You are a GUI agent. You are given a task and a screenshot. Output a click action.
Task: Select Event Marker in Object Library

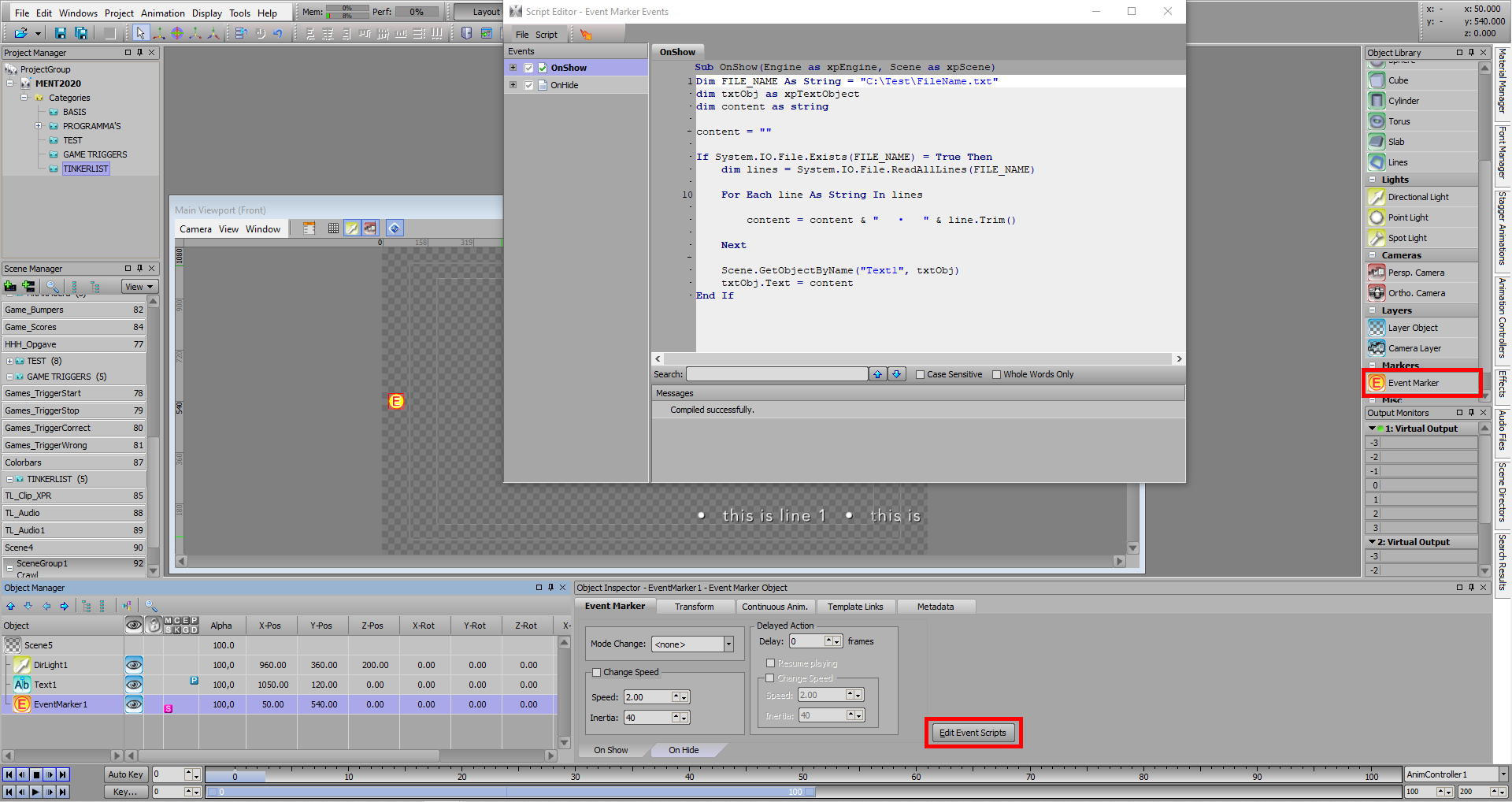1422,383
